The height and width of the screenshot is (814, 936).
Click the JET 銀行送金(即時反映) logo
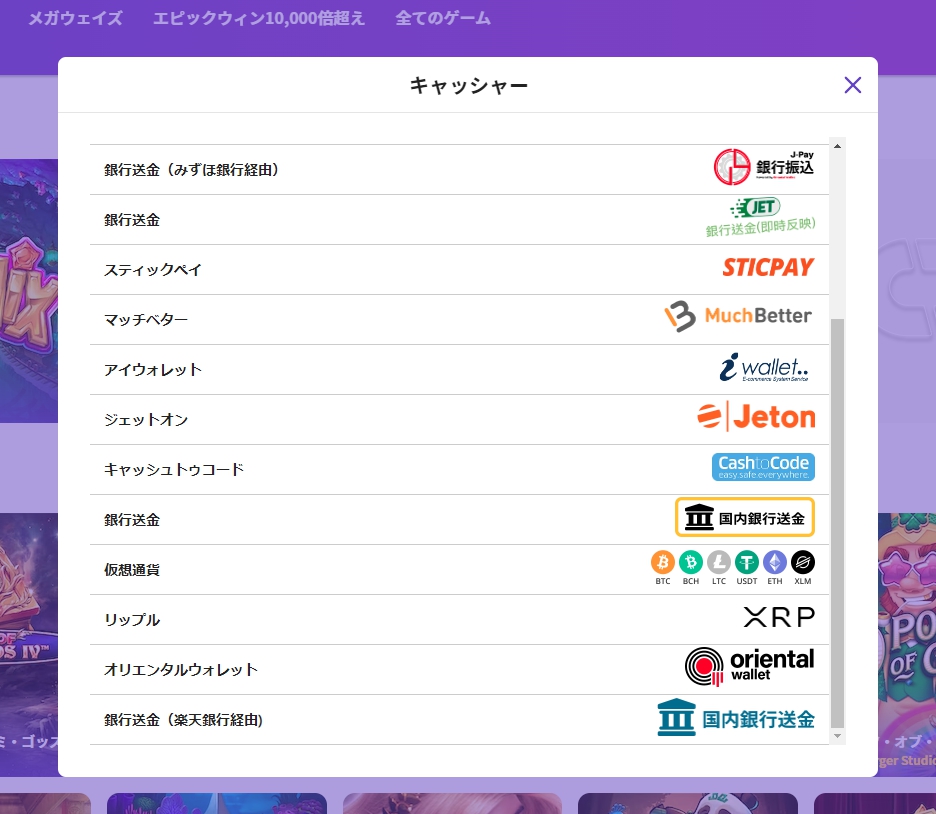760,218
